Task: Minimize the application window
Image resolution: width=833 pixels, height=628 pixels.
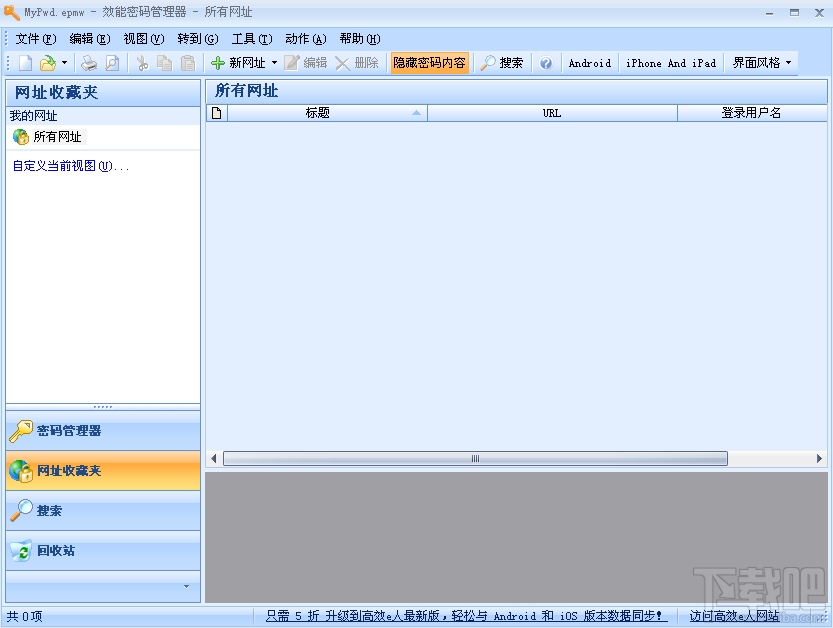Action: pos(769,13)
